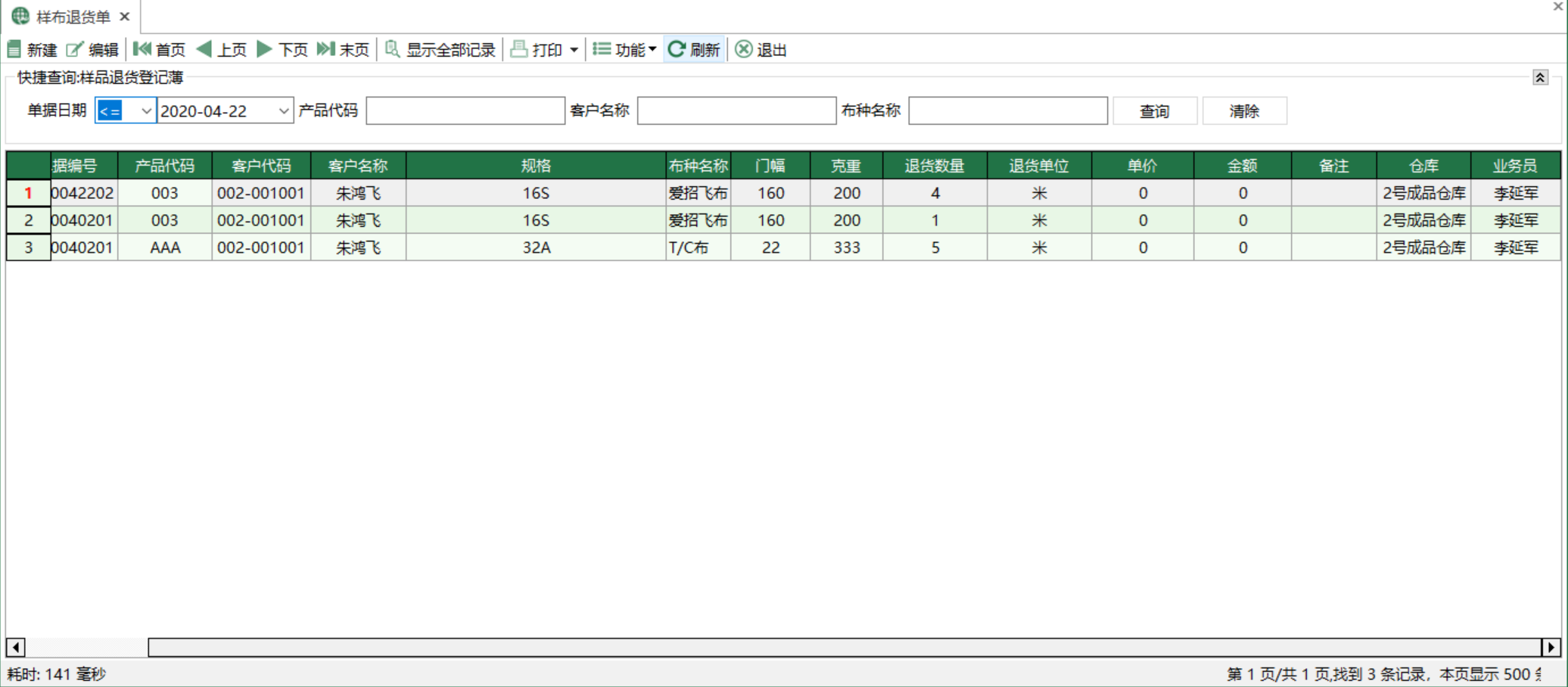Open the 打印 dropdown arrow
Viewport: 1568px width, 687px height.
coord(574,50)
